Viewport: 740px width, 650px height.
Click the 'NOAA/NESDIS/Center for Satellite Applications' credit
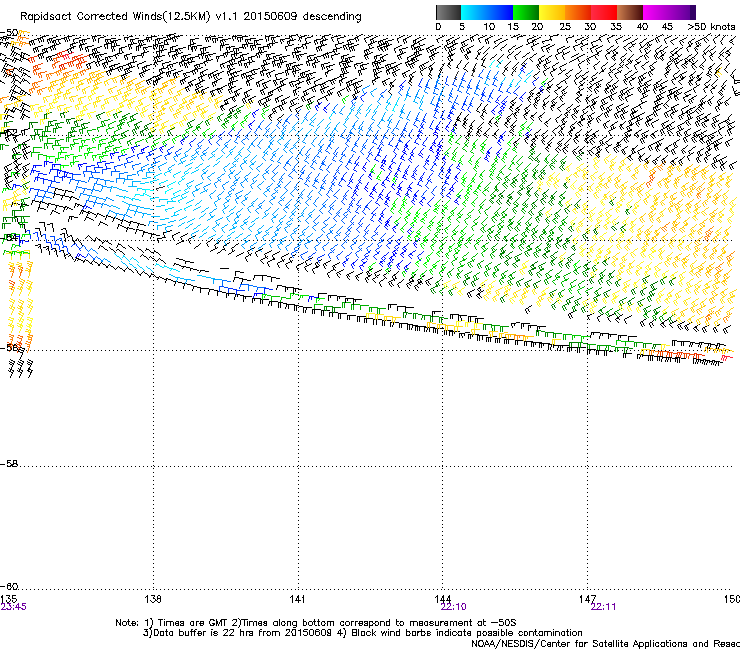tap(605, 643)
